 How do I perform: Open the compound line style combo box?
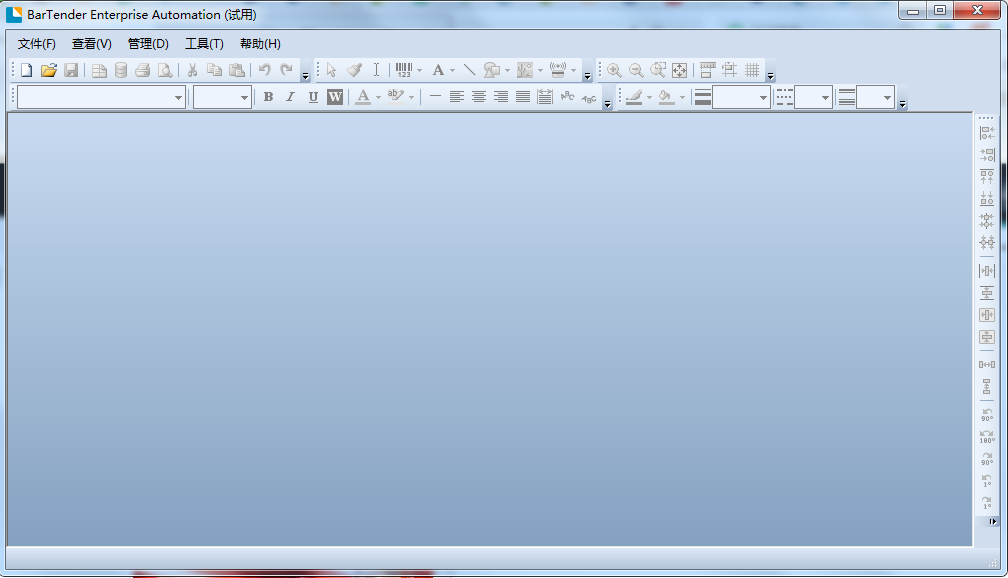876,98
